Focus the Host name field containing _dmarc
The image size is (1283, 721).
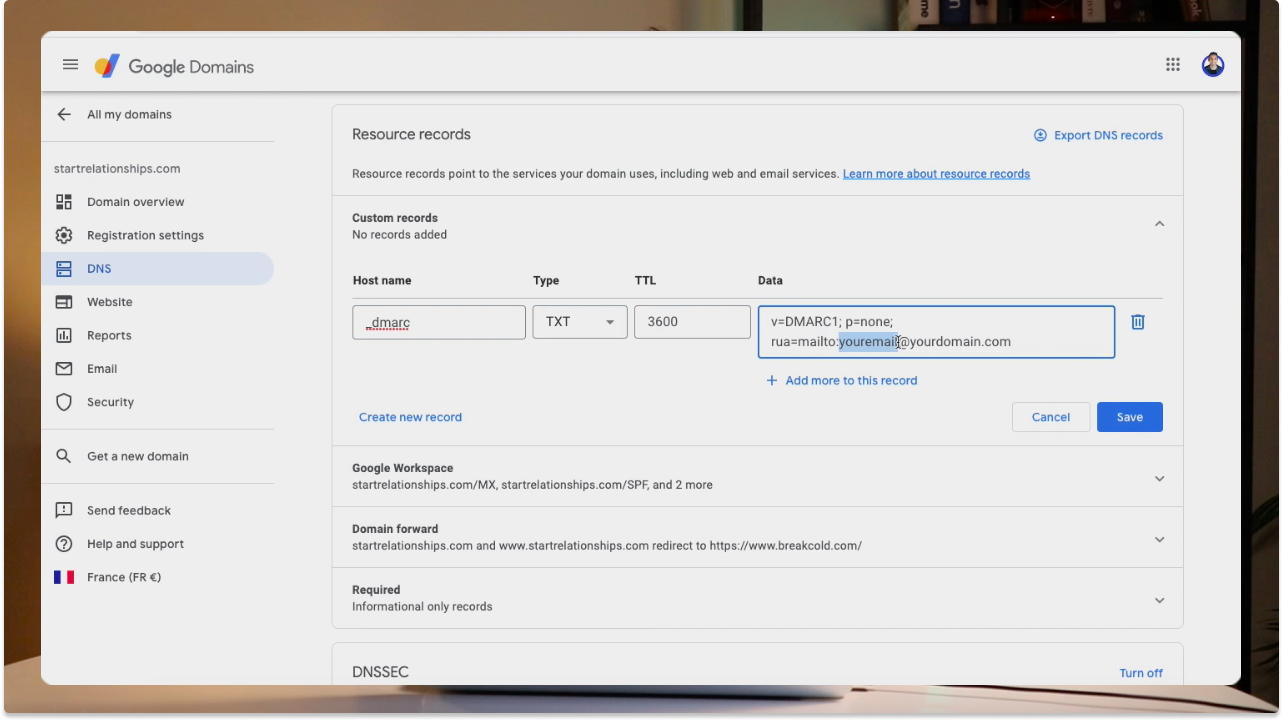point(439,322)
